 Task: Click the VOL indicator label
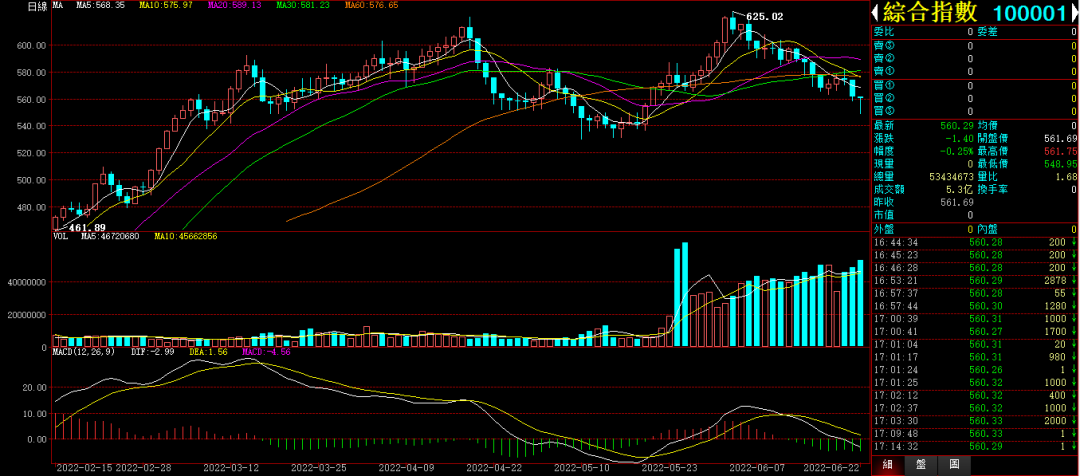(x=59, y=236)
